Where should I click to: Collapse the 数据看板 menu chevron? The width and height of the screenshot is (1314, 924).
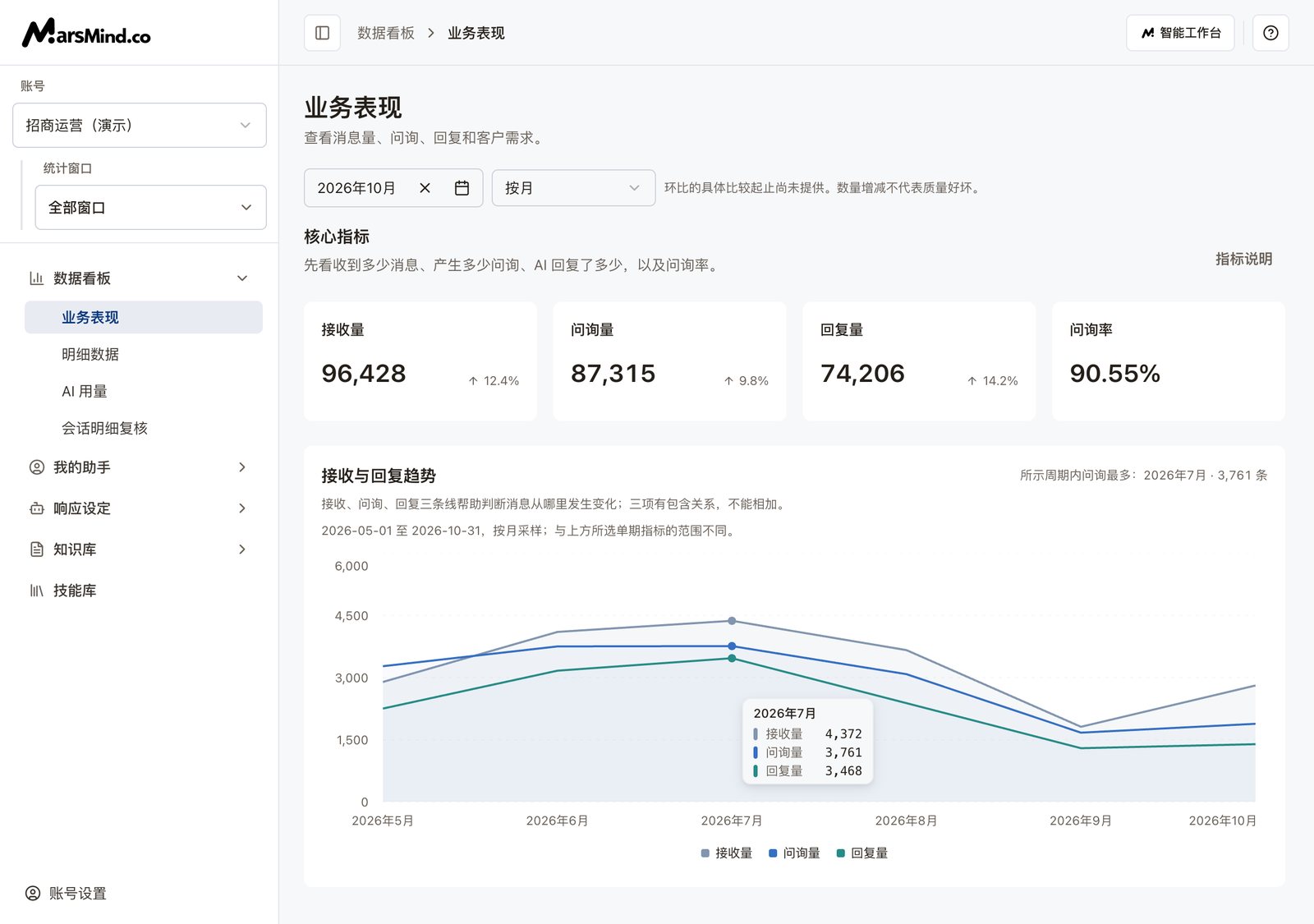pos(242,278)
